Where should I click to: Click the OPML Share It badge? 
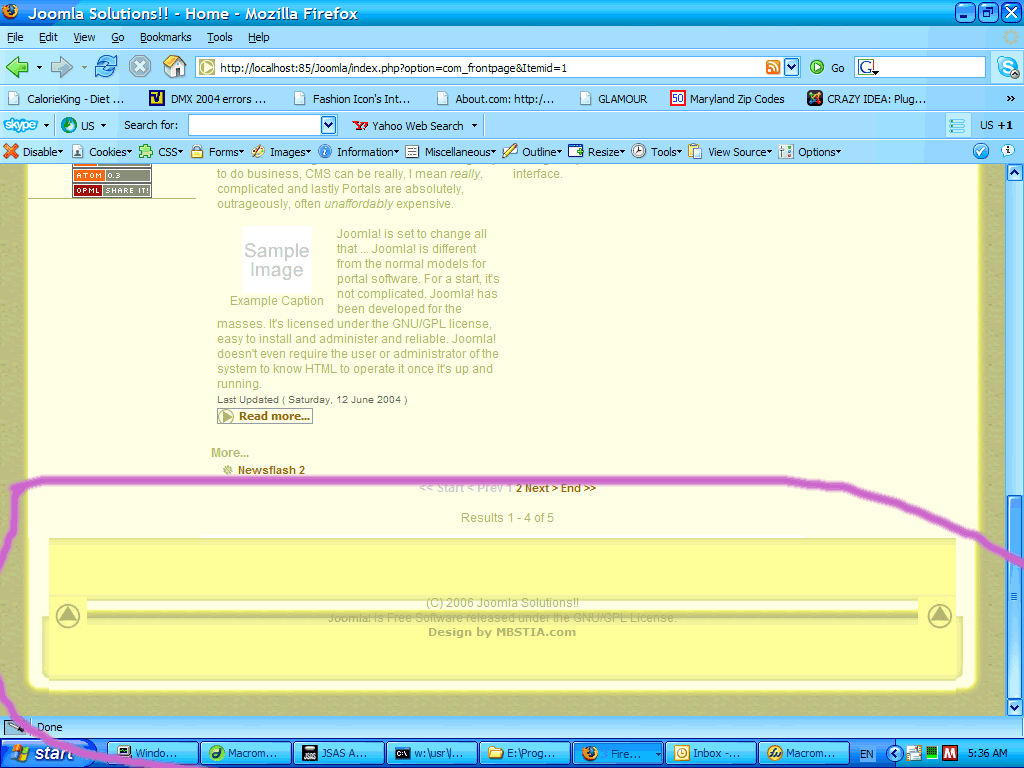pos(111,190)
